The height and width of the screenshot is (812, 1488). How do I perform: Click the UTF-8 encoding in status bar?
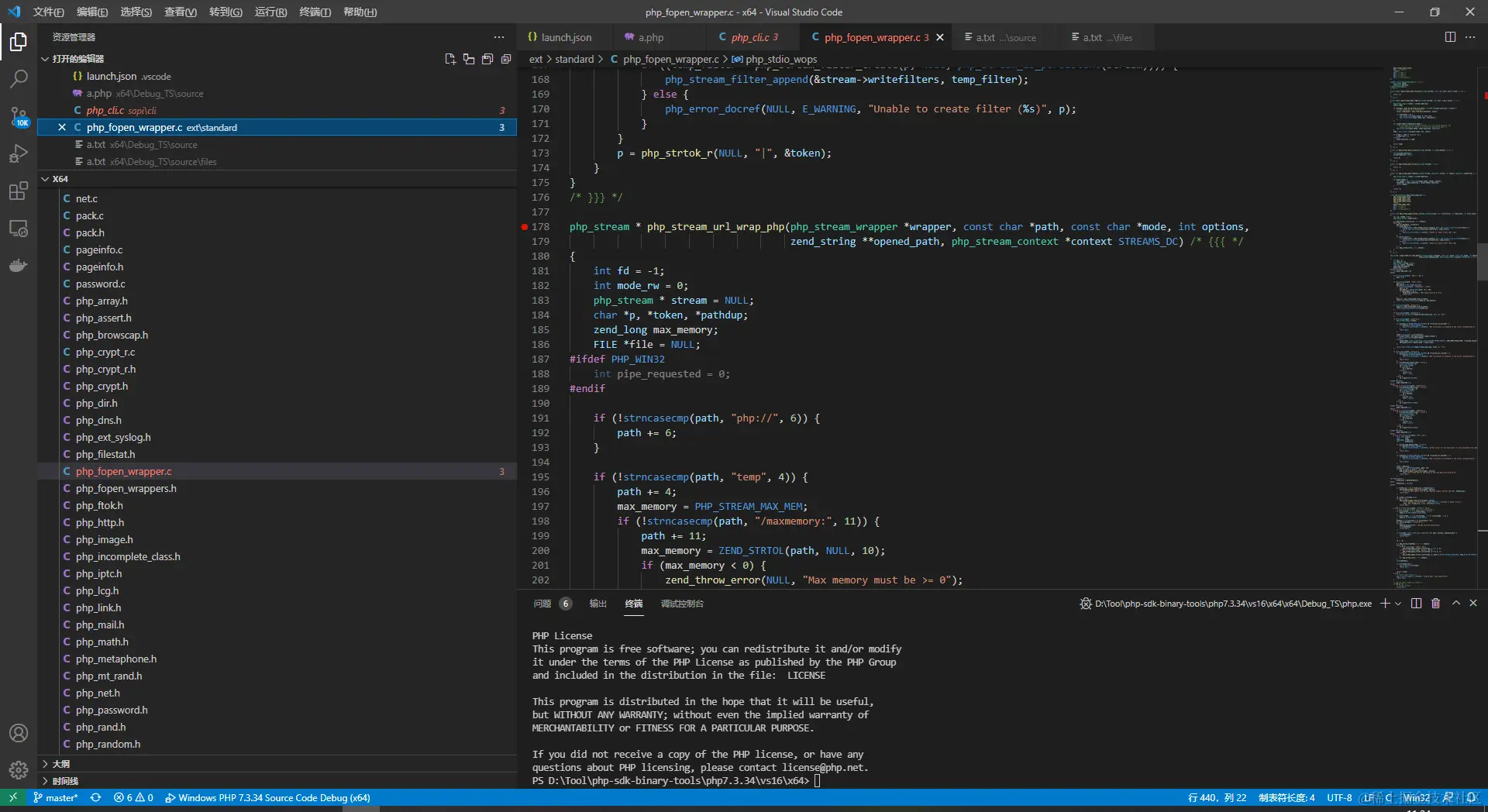[1338, 797]
